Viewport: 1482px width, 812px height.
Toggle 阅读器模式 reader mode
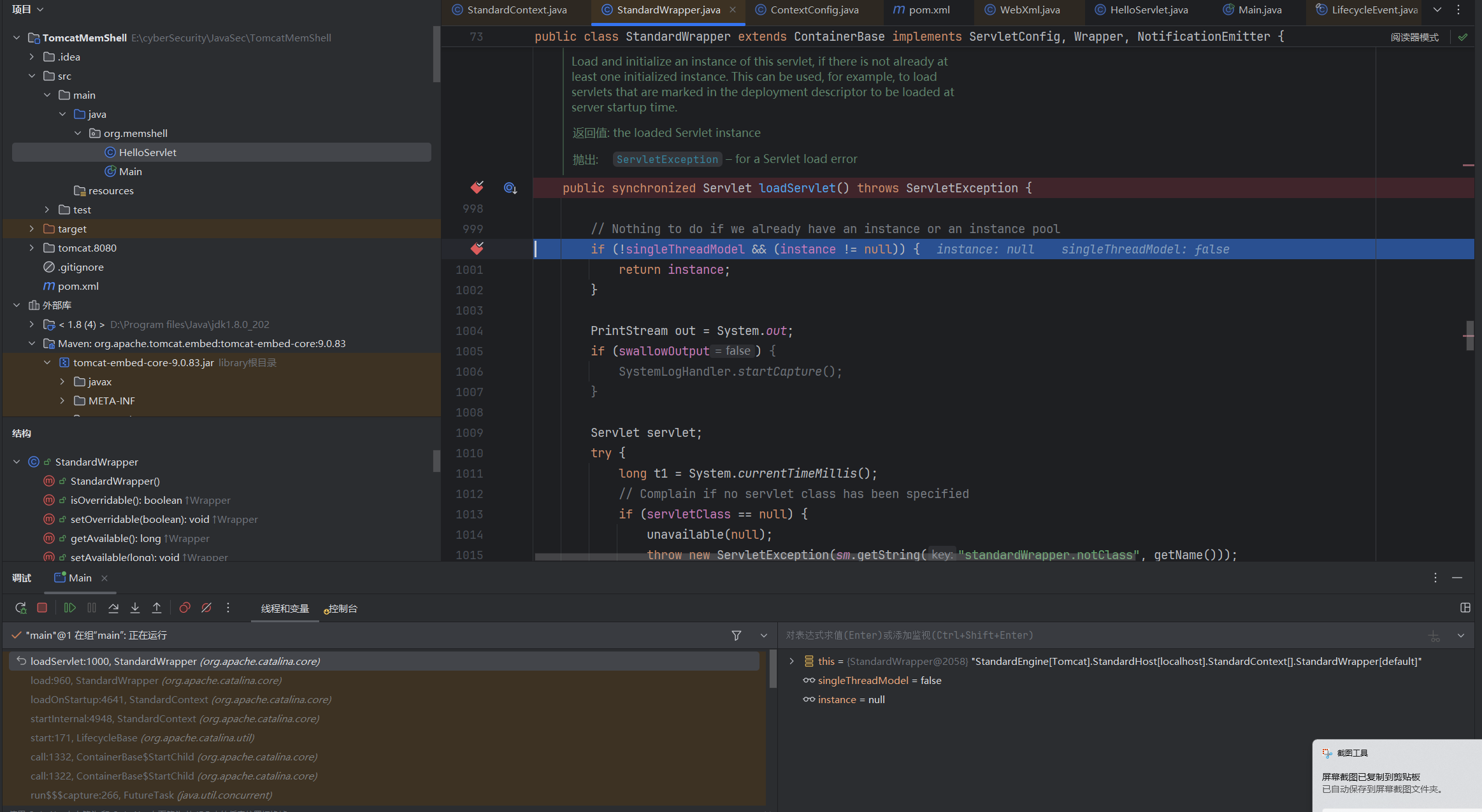1414,37
